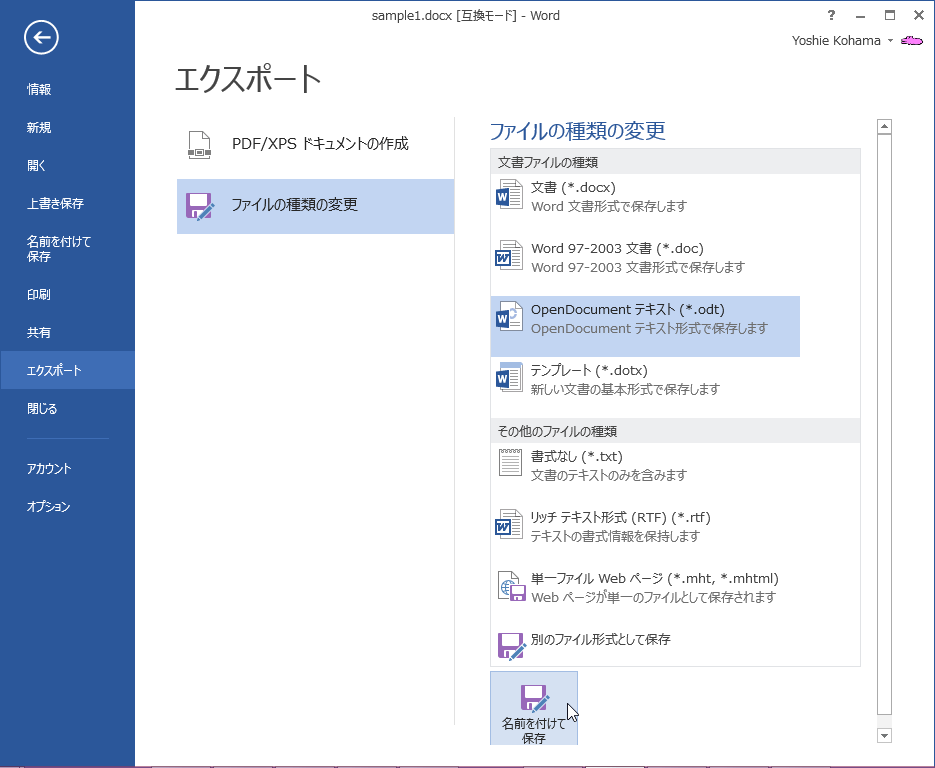Open the help question mark
This screenshot has height=768, width=935.
click(831, 16)
